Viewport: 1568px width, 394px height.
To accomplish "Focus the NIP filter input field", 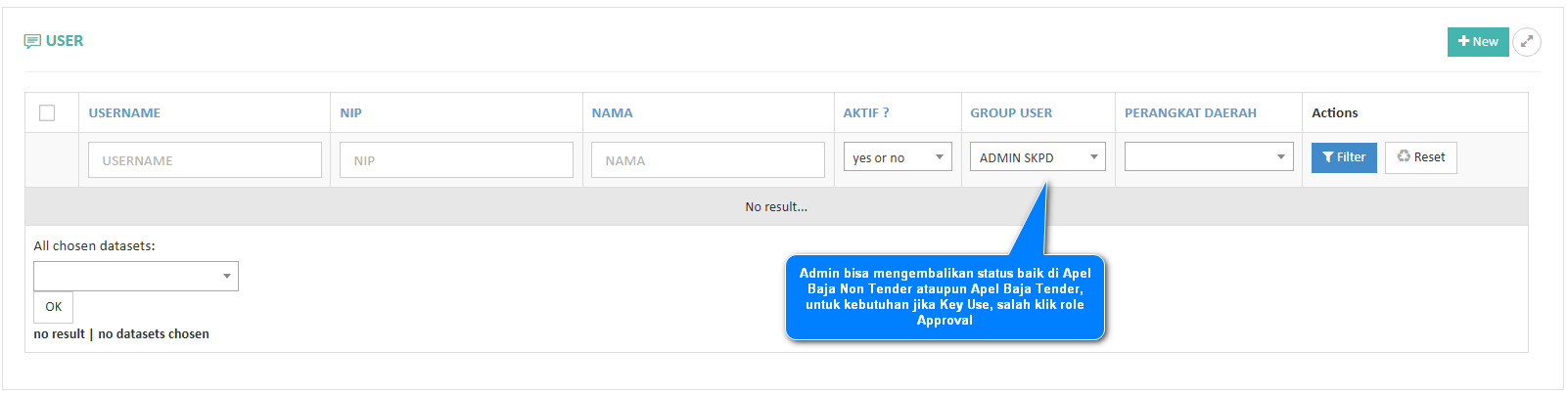I will (x=456, y=160).
